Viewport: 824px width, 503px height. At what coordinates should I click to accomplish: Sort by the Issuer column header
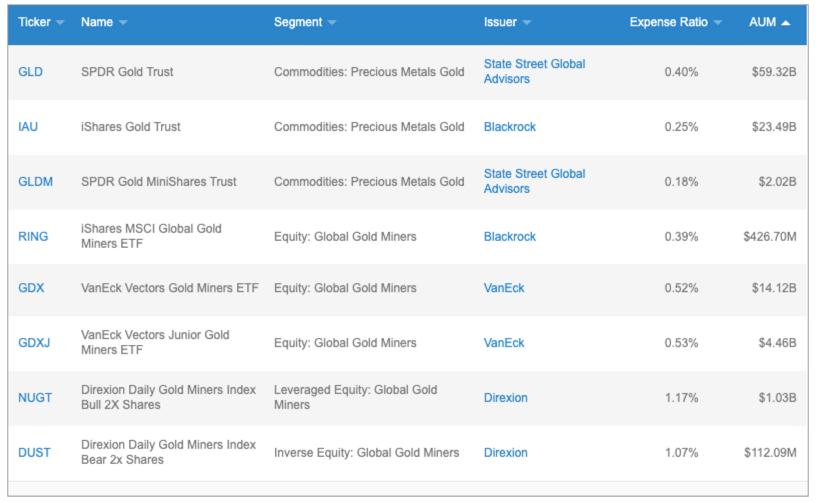click(507, 22)
